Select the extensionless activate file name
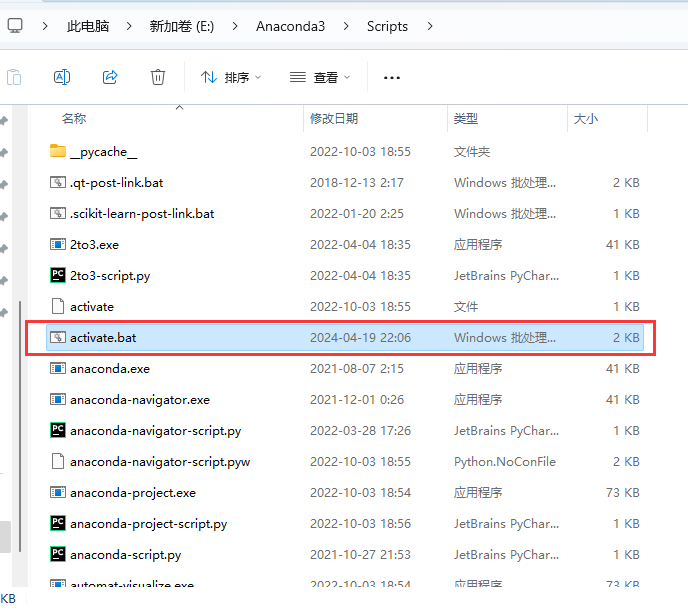The image size is (688, 608). 92,307
